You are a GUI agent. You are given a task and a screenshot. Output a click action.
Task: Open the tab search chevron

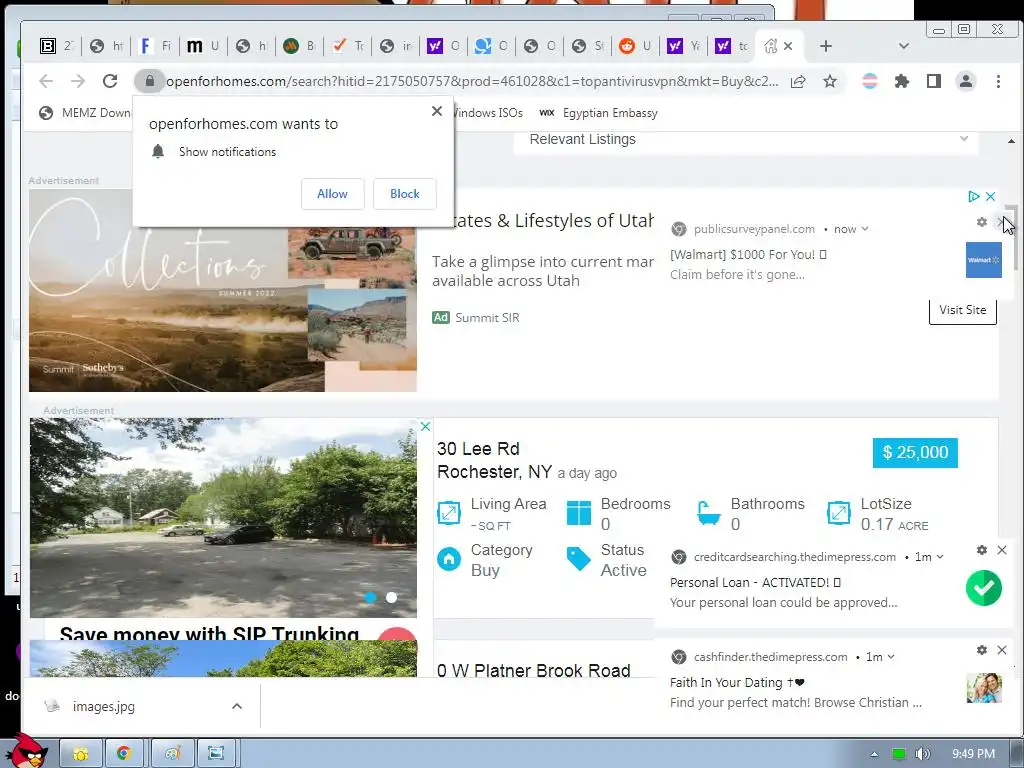coord(904,46)
